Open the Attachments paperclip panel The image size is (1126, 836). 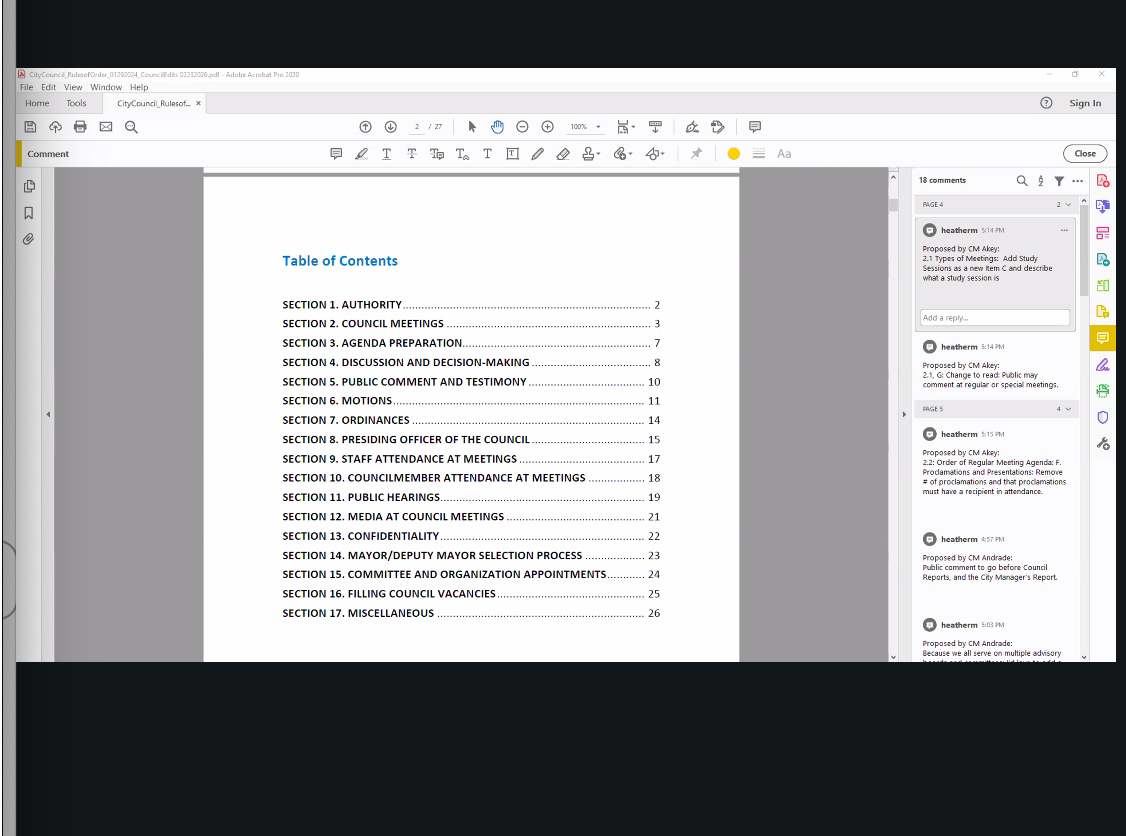(x=29, y=239)
